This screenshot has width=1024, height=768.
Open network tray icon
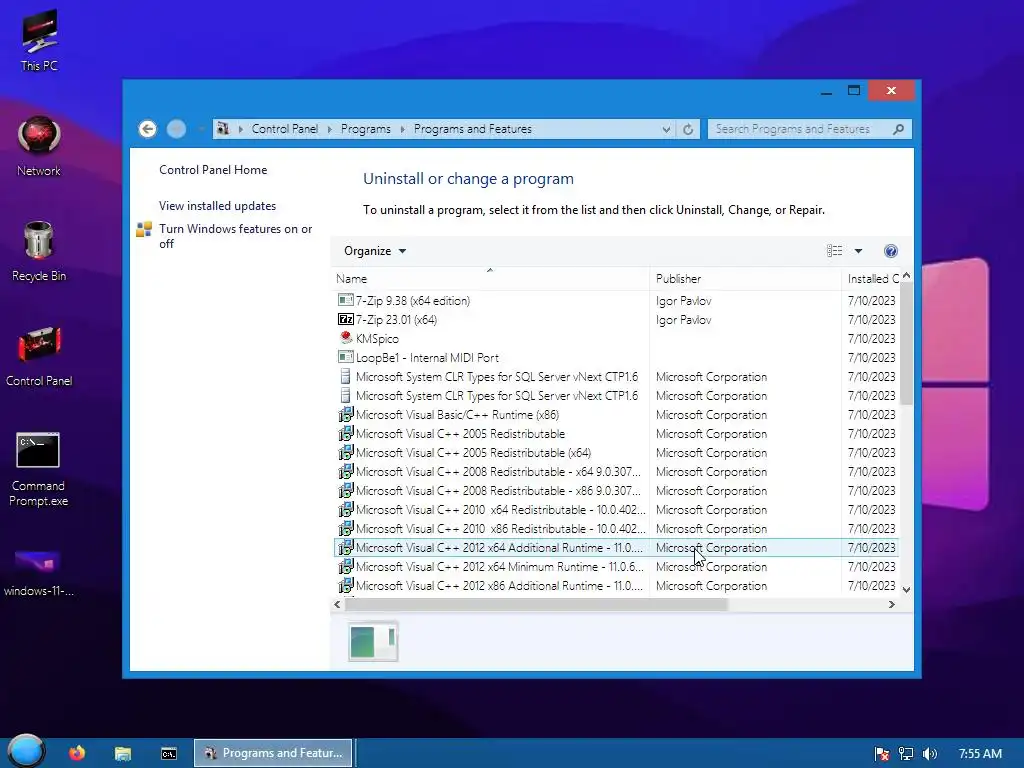[906, 754]
